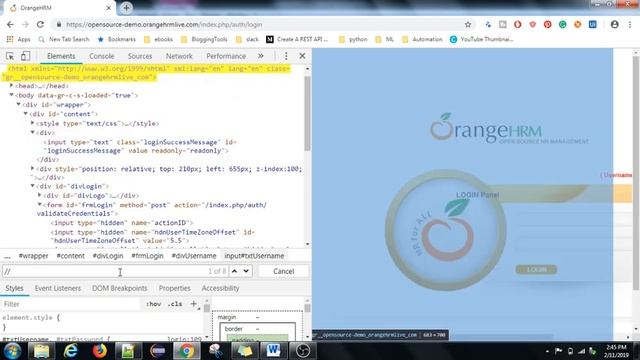Click the Styles Filter input

(70, 304)
